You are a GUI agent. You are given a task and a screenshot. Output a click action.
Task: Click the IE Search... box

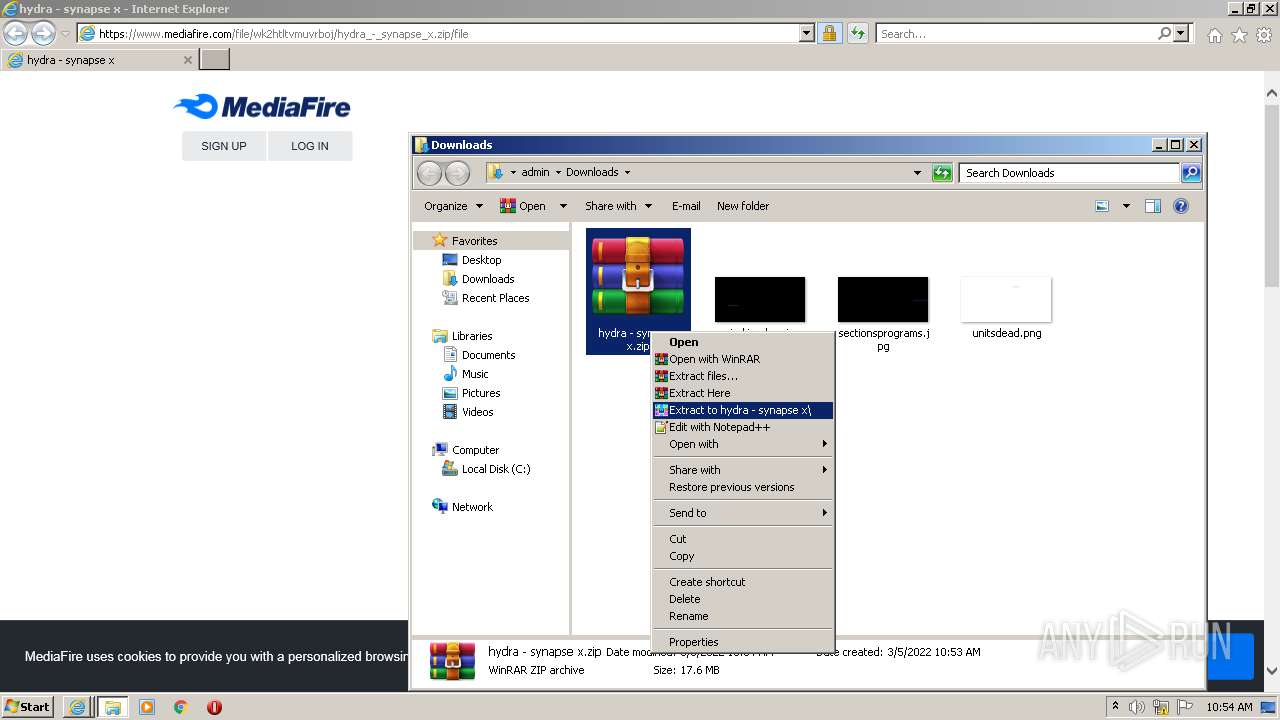pos(1016,33)
